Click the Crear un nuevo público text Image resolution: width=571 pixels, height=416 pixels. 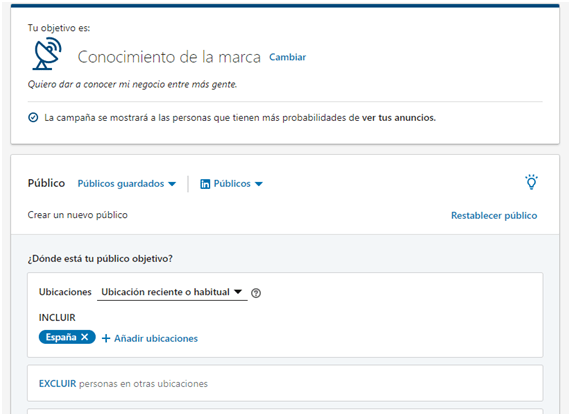click(78, 215)
